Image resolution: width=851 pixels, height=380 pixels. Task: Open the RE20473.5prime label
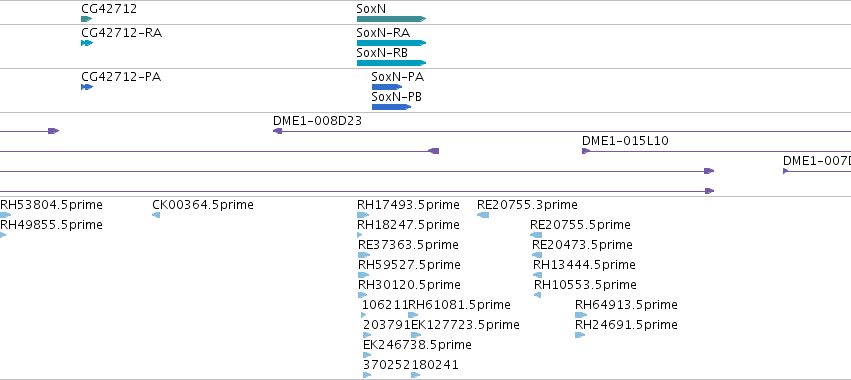click(x=582, y=245)
